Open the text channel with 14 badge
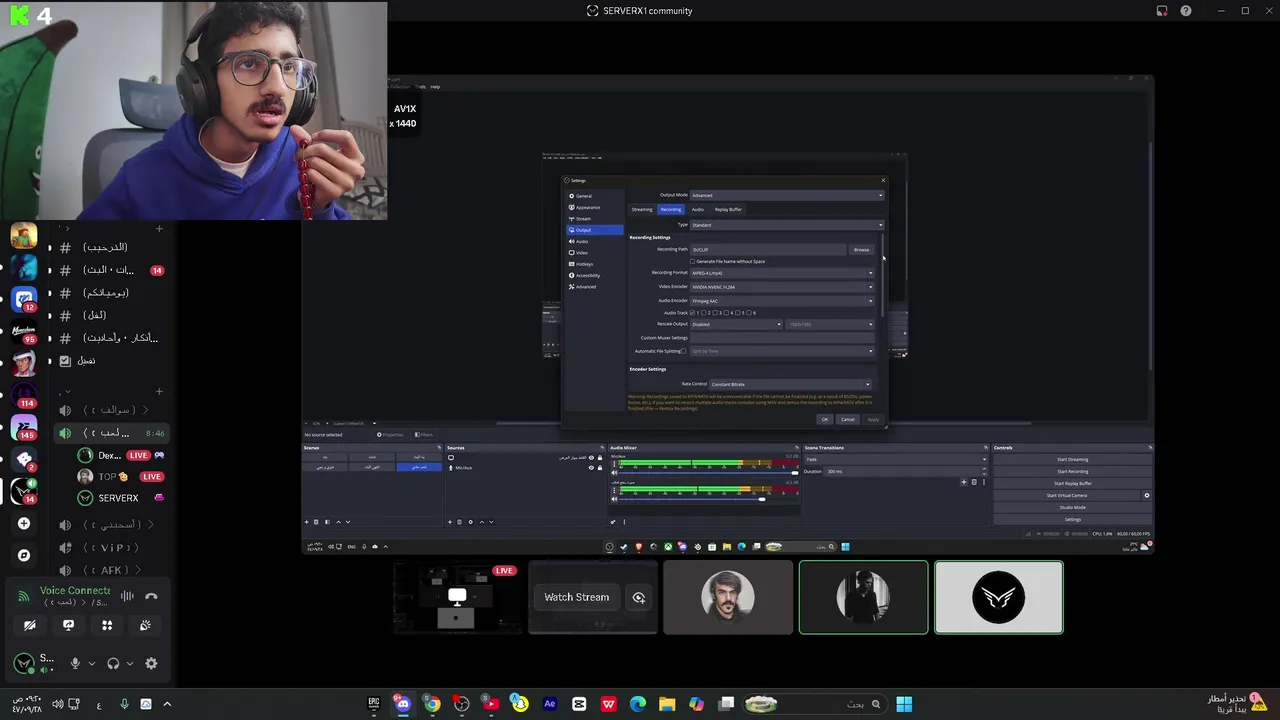Viewport: 1280px width, 720px height. click(x=108, y=270)
